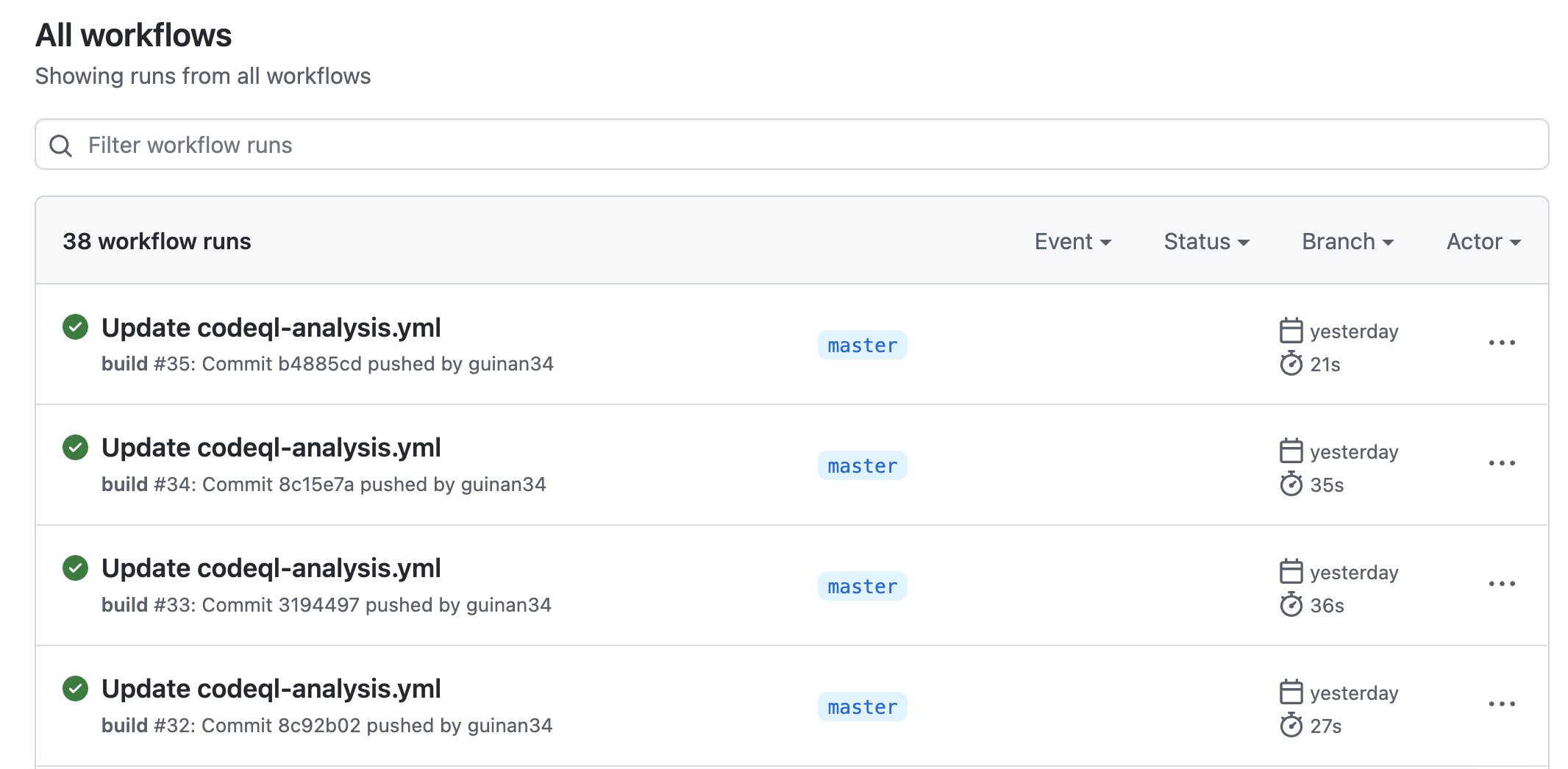Click the green success checkmark on build #35
This screenshot has width=1568, height=769.
pyautogui.click(x=76, y=327)
